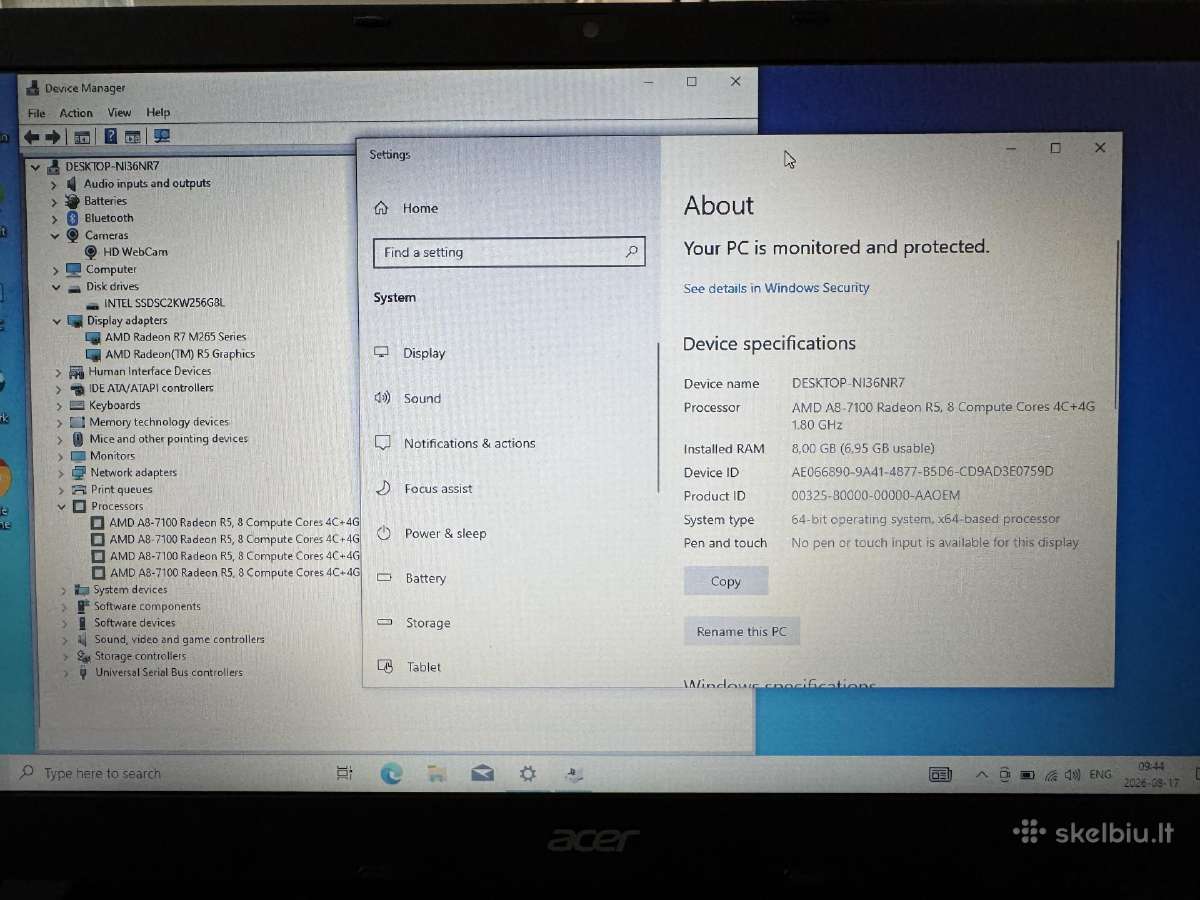Click the Back arrow in Device Manager toolbar

pos(31,137)
